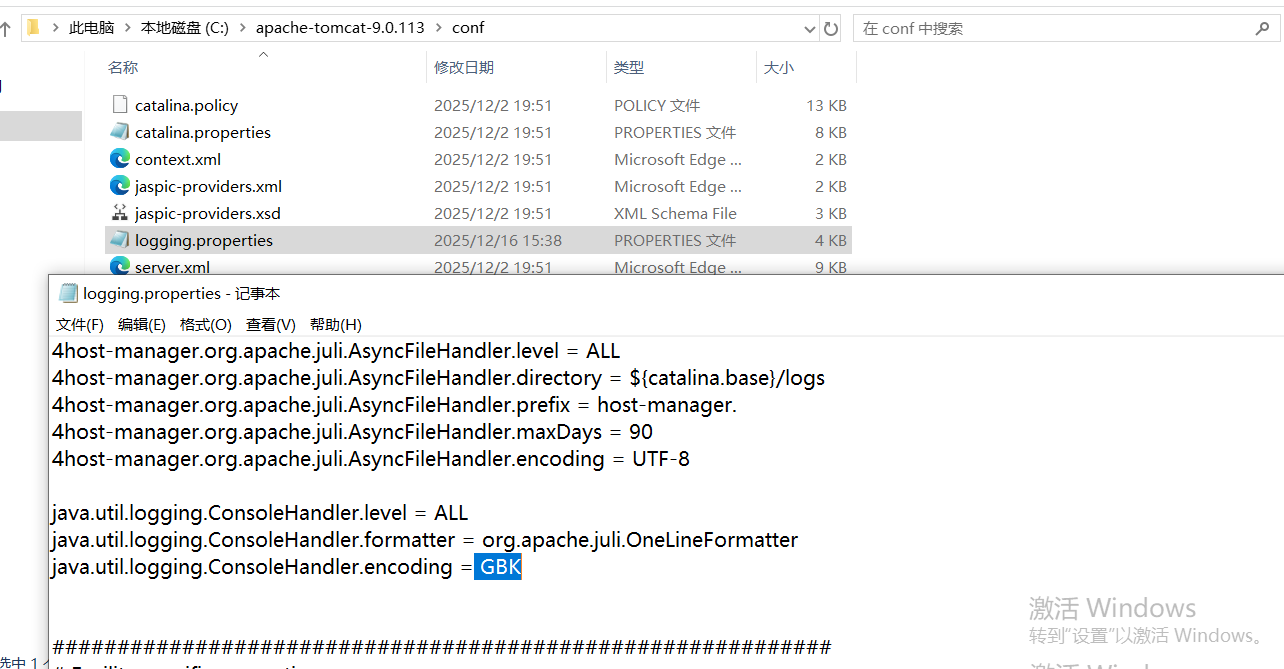1284x669 pixels.
Task: Click the 8 KB size value
Action: tap(831, 132)
